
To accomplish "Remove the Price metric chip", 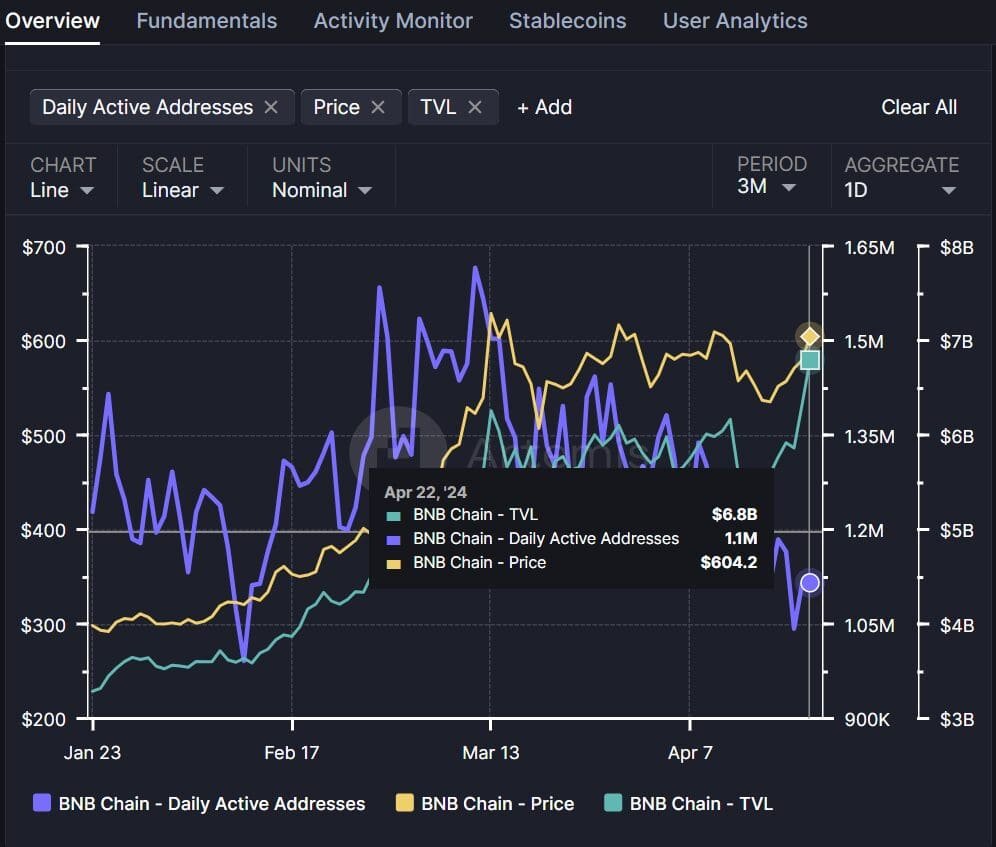I will tap(378, 107).
